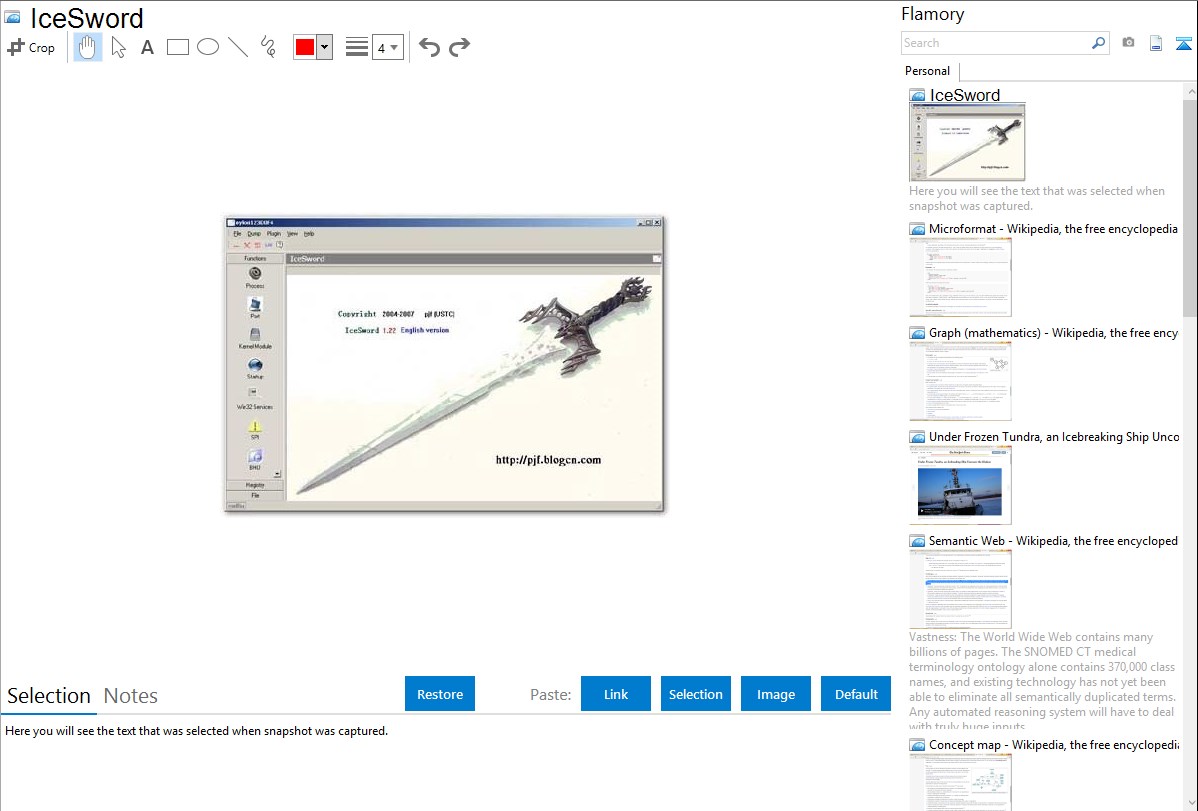Click the icon beside Semantic Web title
This screenshot has height=811, width=1198.
point(917,541)
